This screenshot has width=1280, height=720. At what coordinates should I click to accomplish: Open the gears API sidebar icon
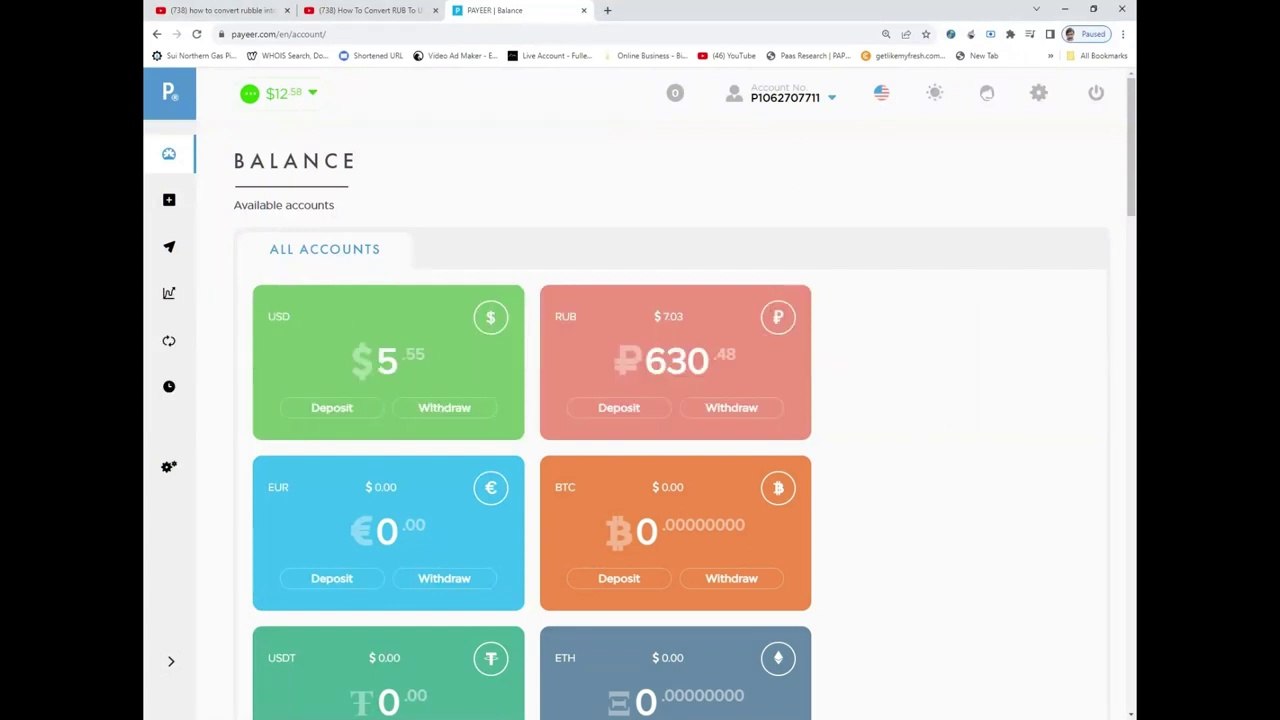[x=169, y=467]
